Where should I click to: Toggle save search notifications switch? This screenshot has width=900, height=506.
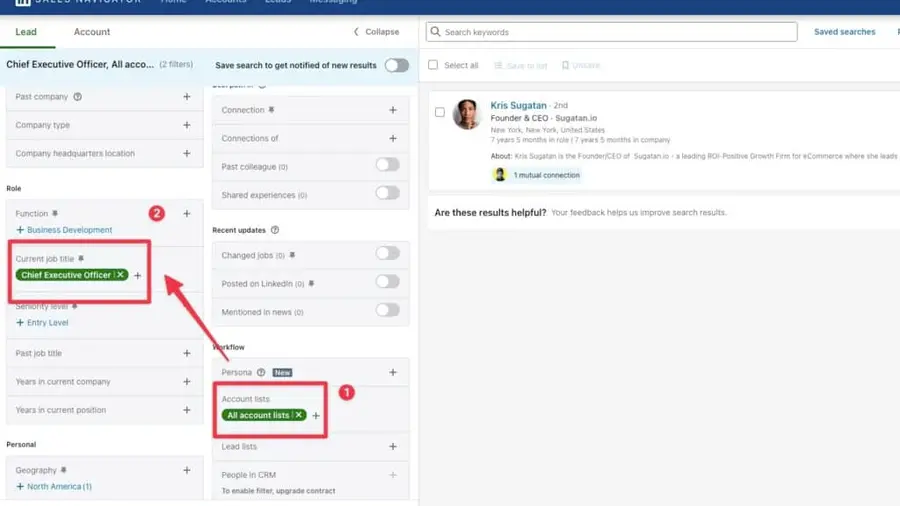[397, 65]
